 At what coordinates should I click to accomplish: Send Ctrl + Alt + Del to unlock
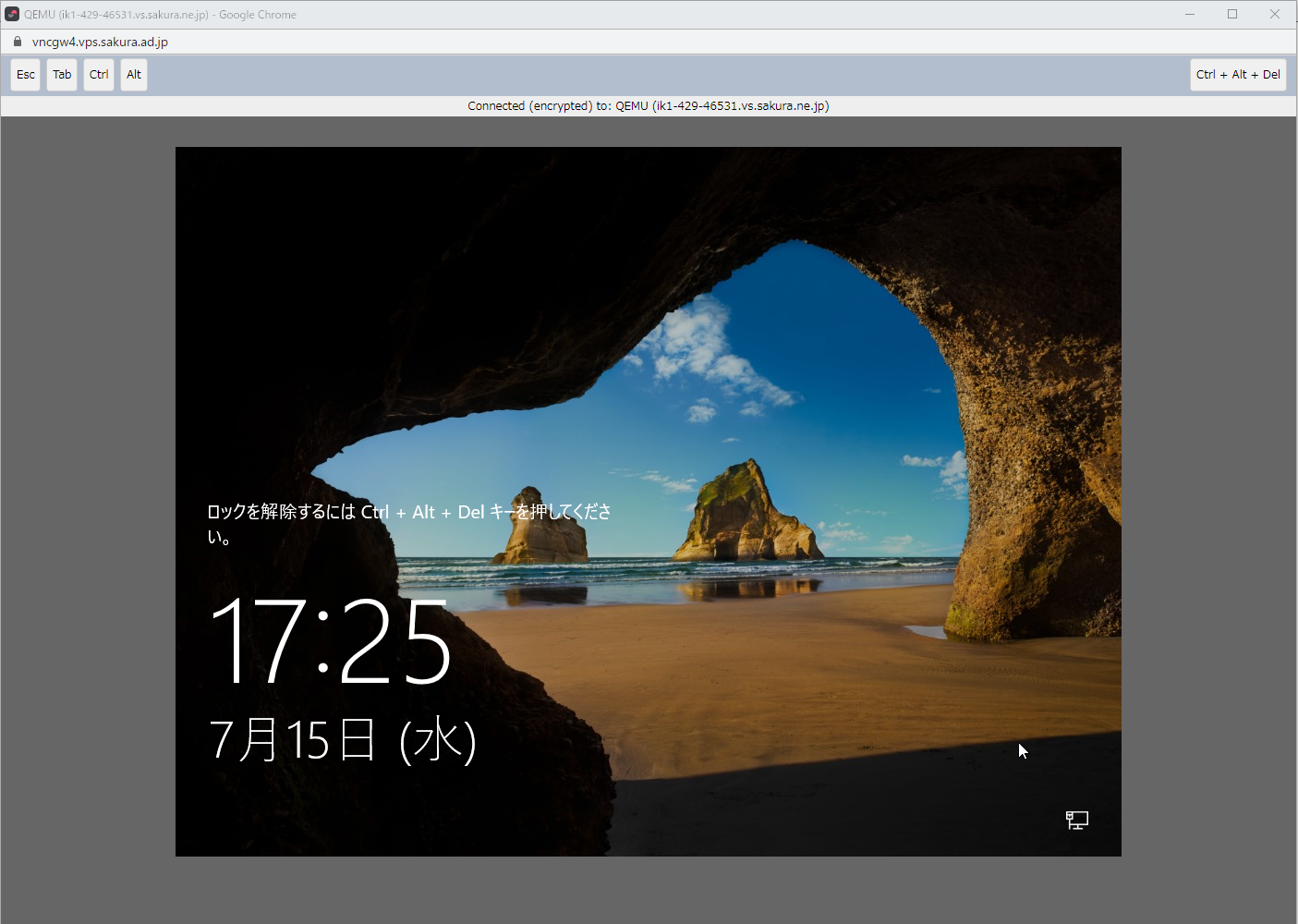pos(1237,75)
